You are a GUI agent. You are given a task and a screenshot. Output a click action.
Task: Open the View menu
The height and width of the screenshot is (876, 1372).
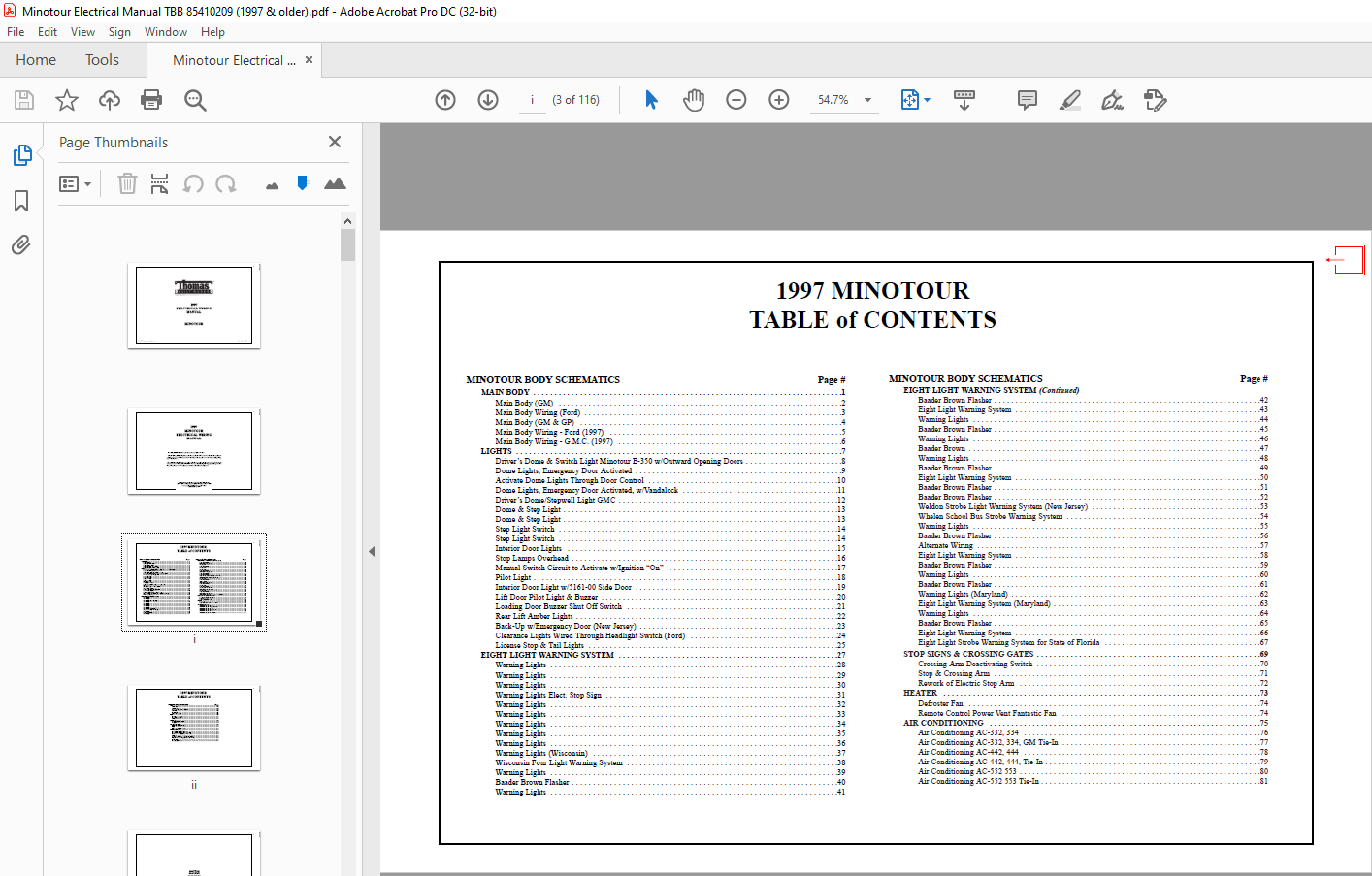tap(83, 32)
